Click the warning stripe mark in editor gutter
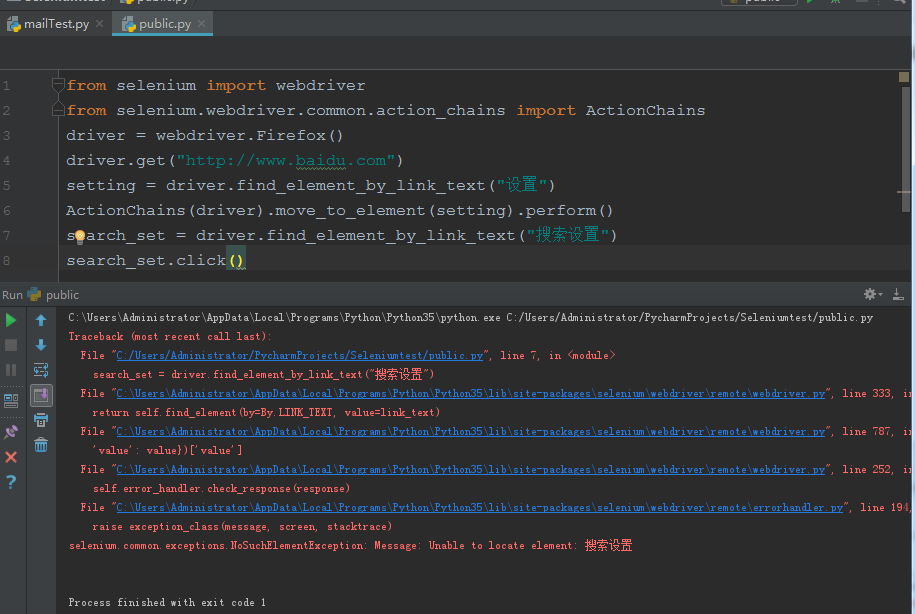The width and height of the screenshot is (915, 614). tap(903, 191)
